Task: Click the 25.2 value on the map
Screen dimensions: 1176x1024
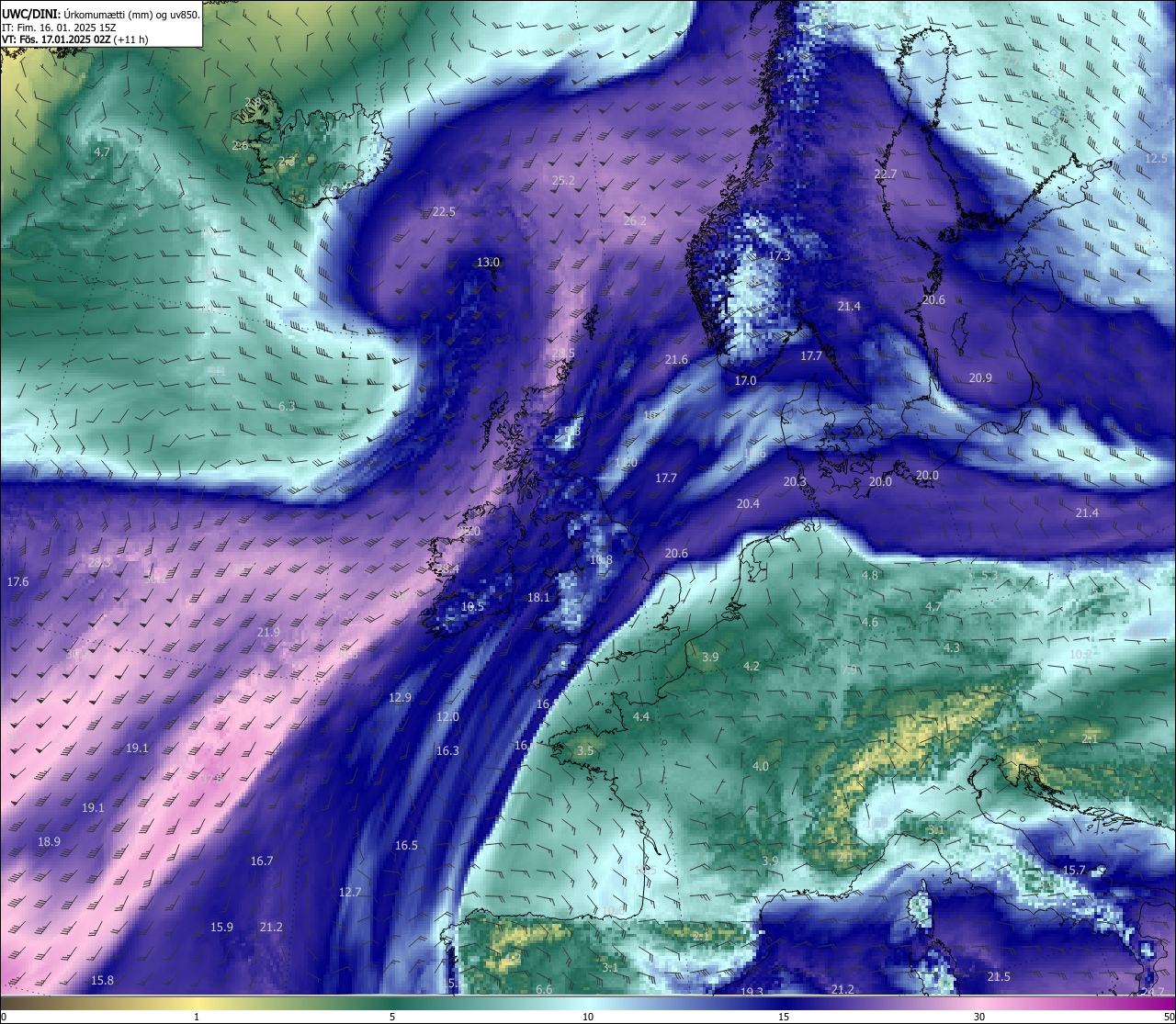Action: (563, 181)
